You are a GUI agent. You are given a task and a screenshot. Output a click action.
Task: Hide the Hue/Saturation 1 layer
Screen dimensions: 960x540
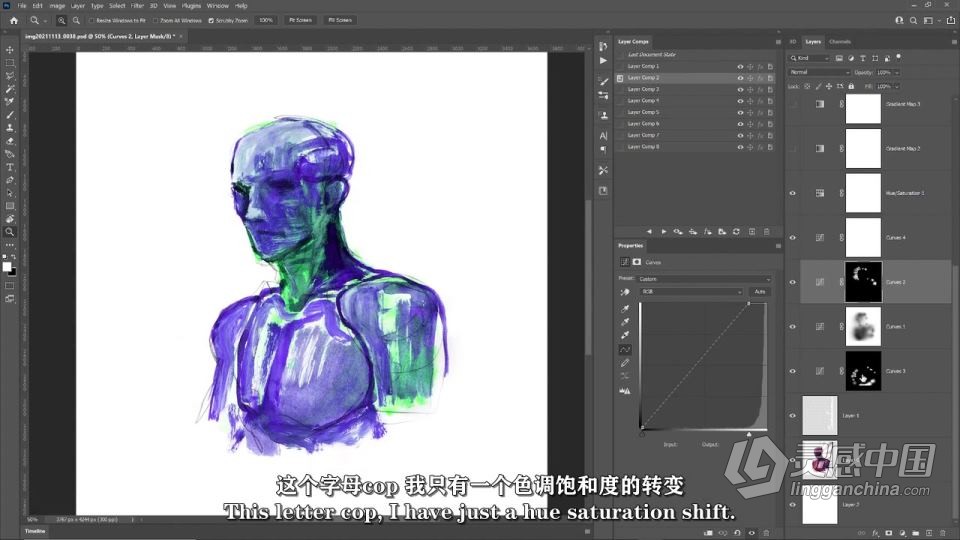pyautogui.click(x=792, y=193)
